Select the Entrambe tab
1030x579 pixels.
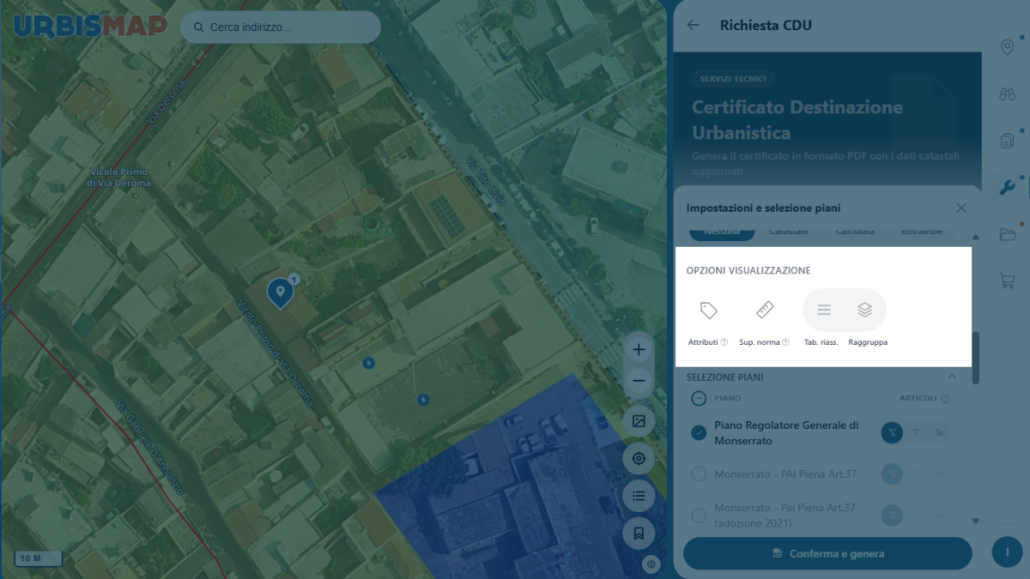coord(922,231)
